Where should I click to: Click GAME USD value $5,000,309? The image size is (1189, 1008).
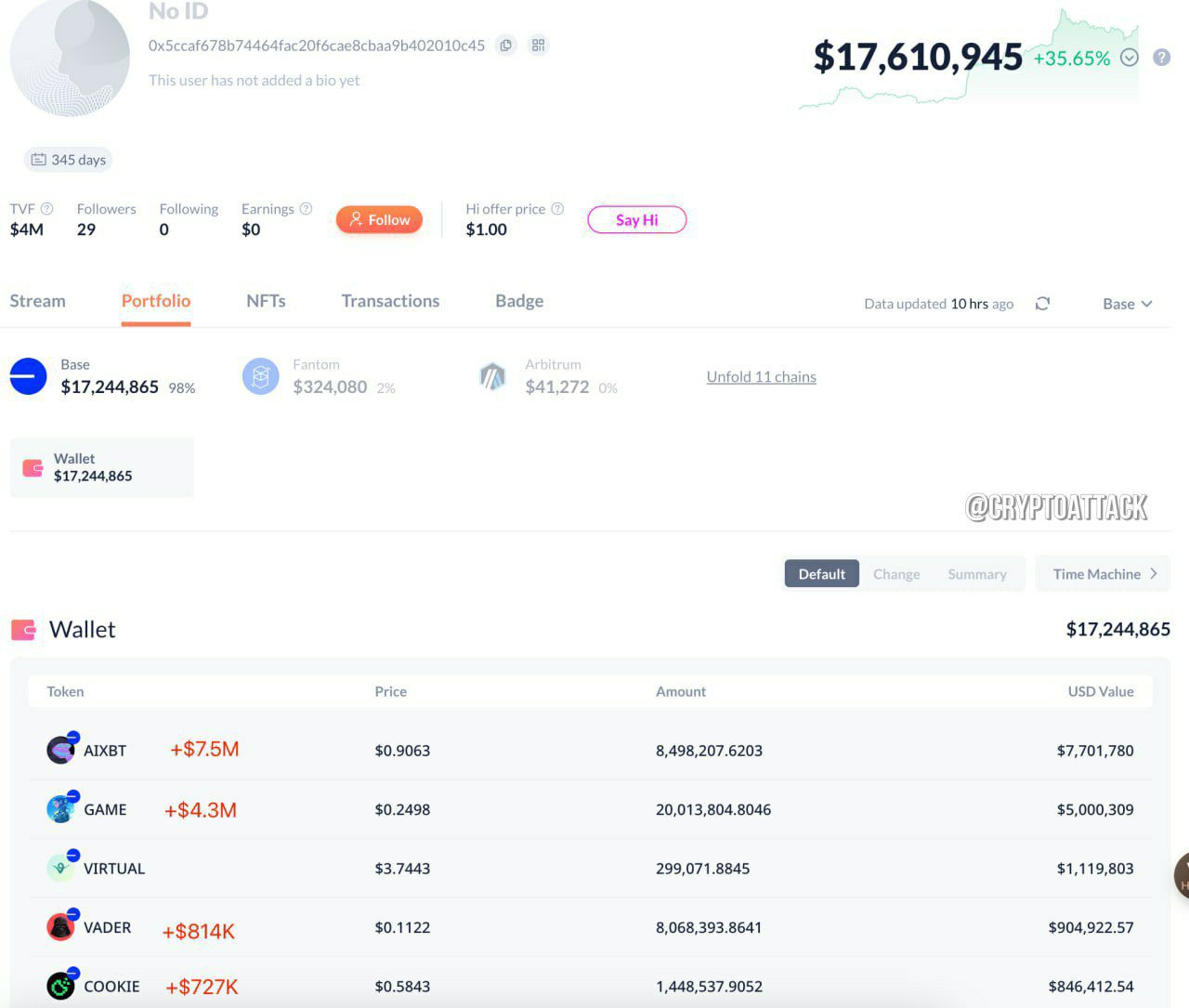click(1095, 809)
